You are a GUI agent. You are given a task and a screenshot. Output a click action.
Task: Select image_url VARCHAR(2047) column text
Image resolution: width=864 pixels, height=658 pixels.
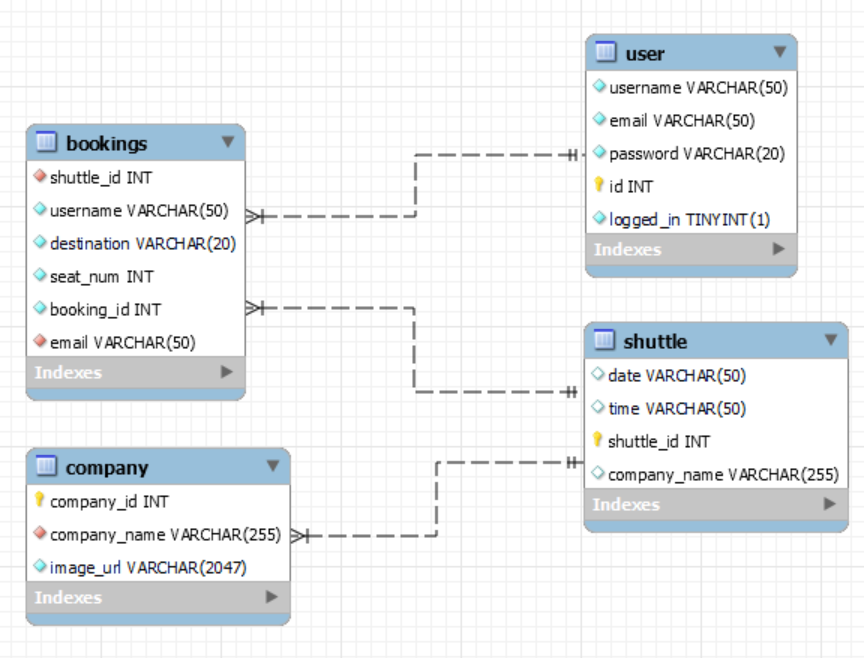(148, 568)
